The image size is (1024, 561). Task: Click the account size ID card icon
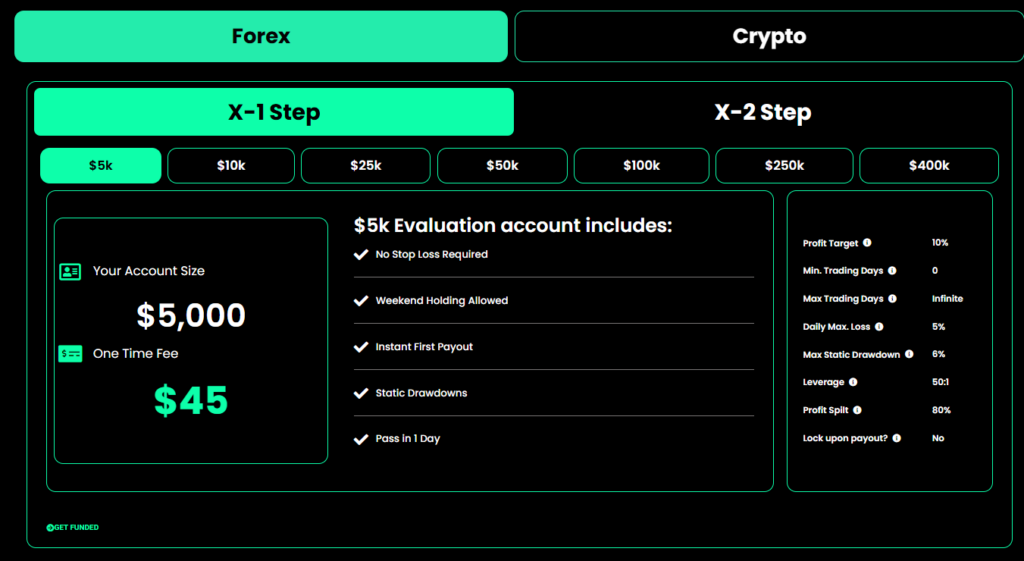pos(70,272)
